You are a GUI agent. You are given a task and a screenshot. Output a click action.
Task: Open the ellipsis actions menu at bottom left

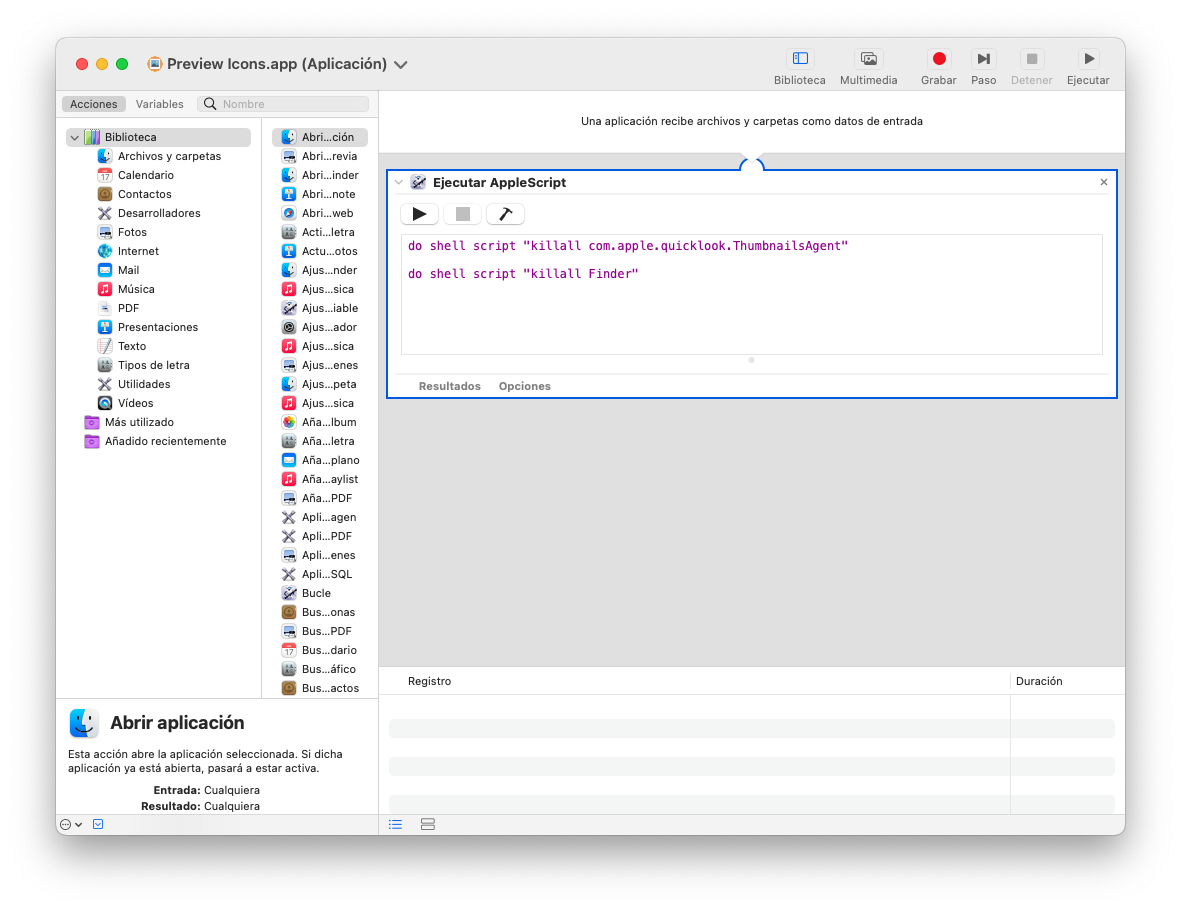[x=71, y=825]
